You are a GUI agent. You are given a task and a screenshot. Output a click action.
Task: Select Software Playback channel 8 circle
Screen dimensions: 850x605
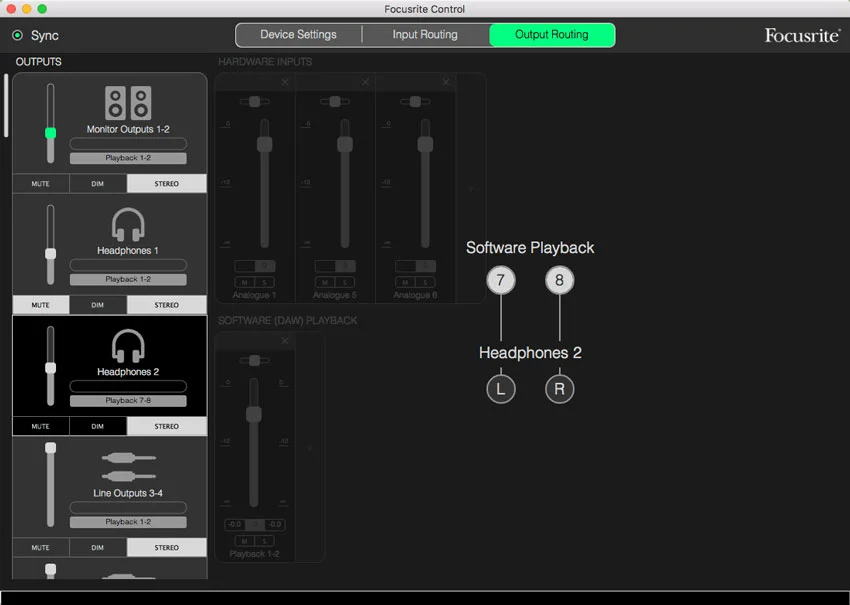[559, 280]
